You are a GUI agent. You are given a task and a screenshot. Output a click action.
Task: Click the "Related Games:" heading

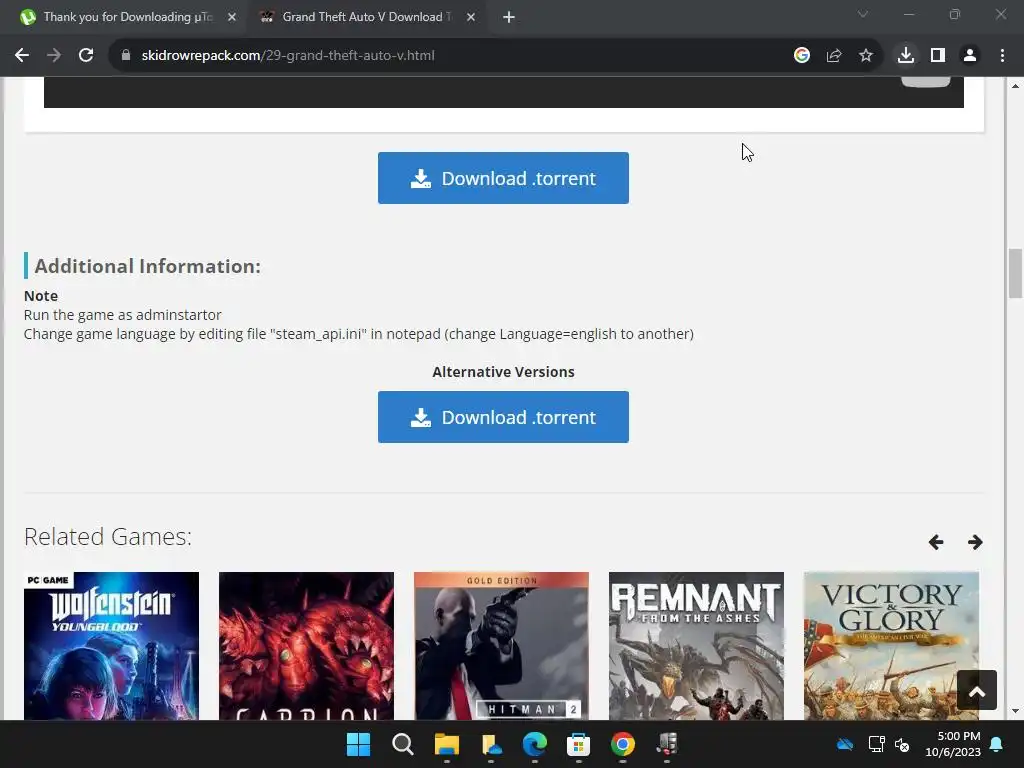coord(108,537)
